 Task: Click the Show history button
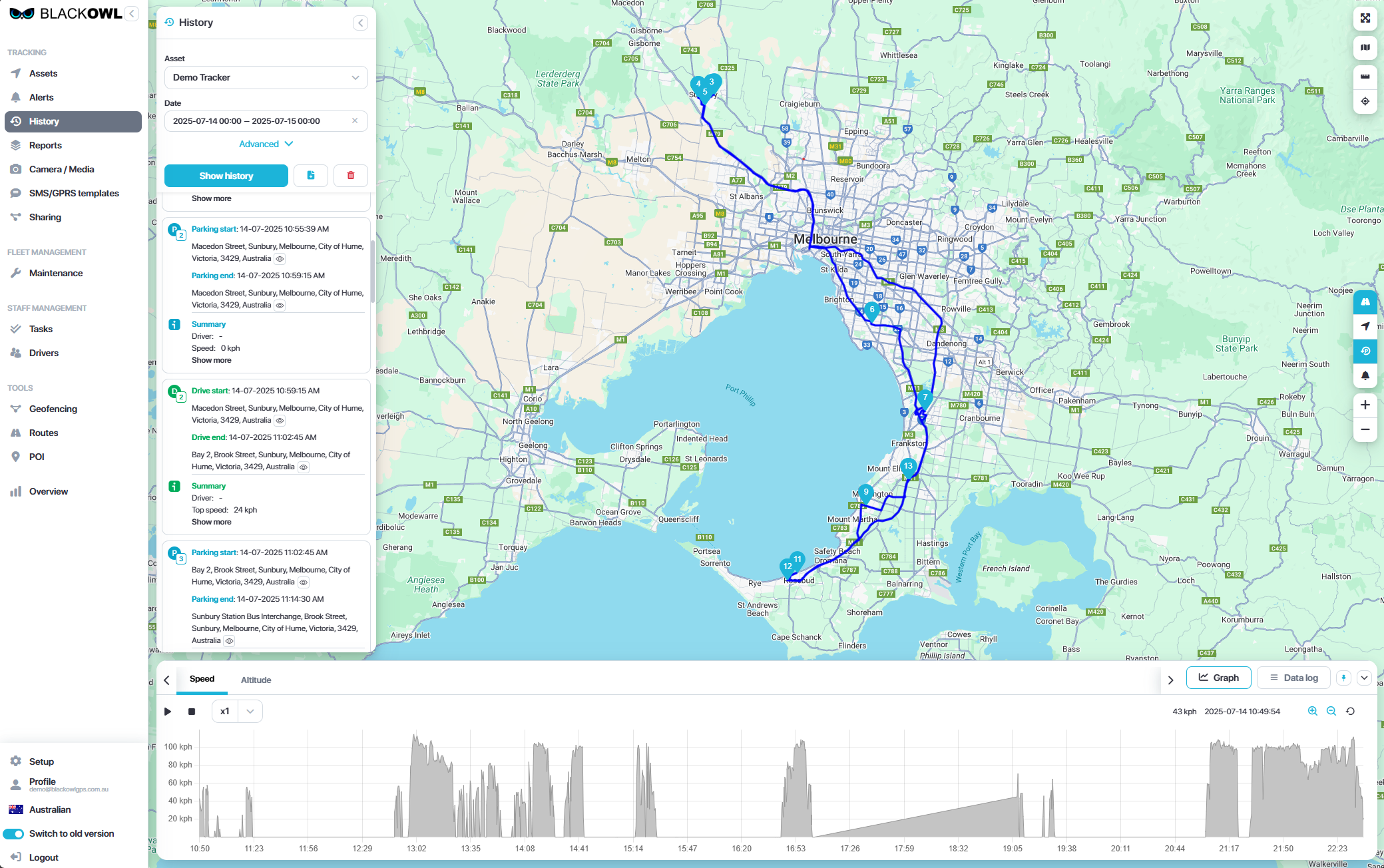pyautogui.click(x=226, y=176)
